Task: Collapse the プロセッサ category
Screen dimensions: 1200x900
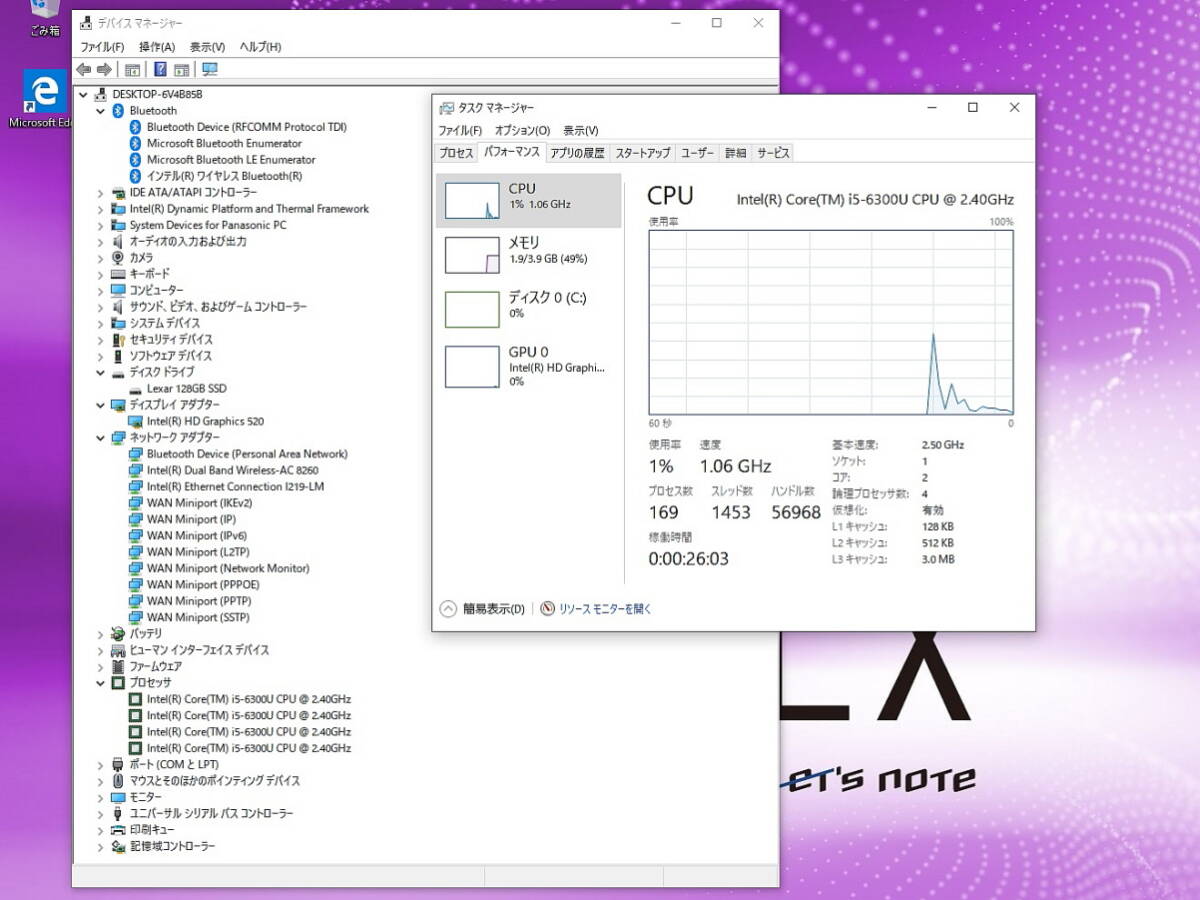Action: pos(100,682)
